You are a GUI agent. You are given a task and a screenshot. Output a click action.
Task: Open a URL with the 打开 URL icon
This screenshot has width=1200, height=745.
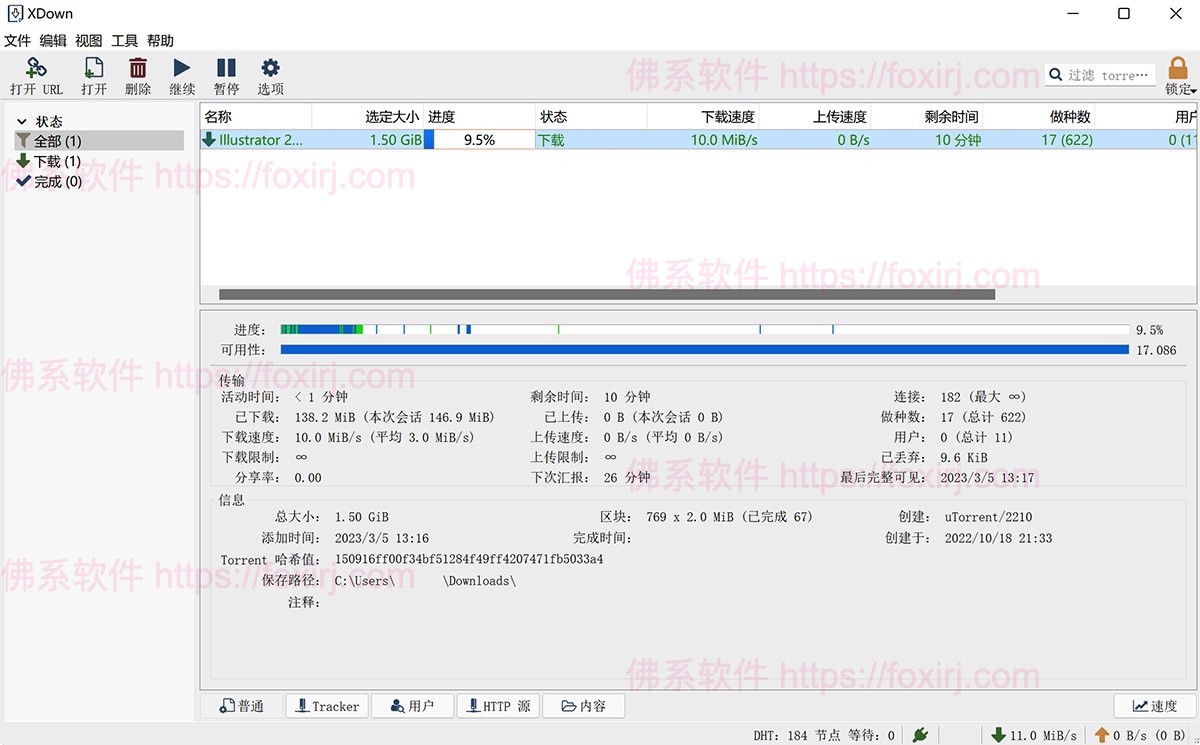pyautogui.click(x=36, y=75)
